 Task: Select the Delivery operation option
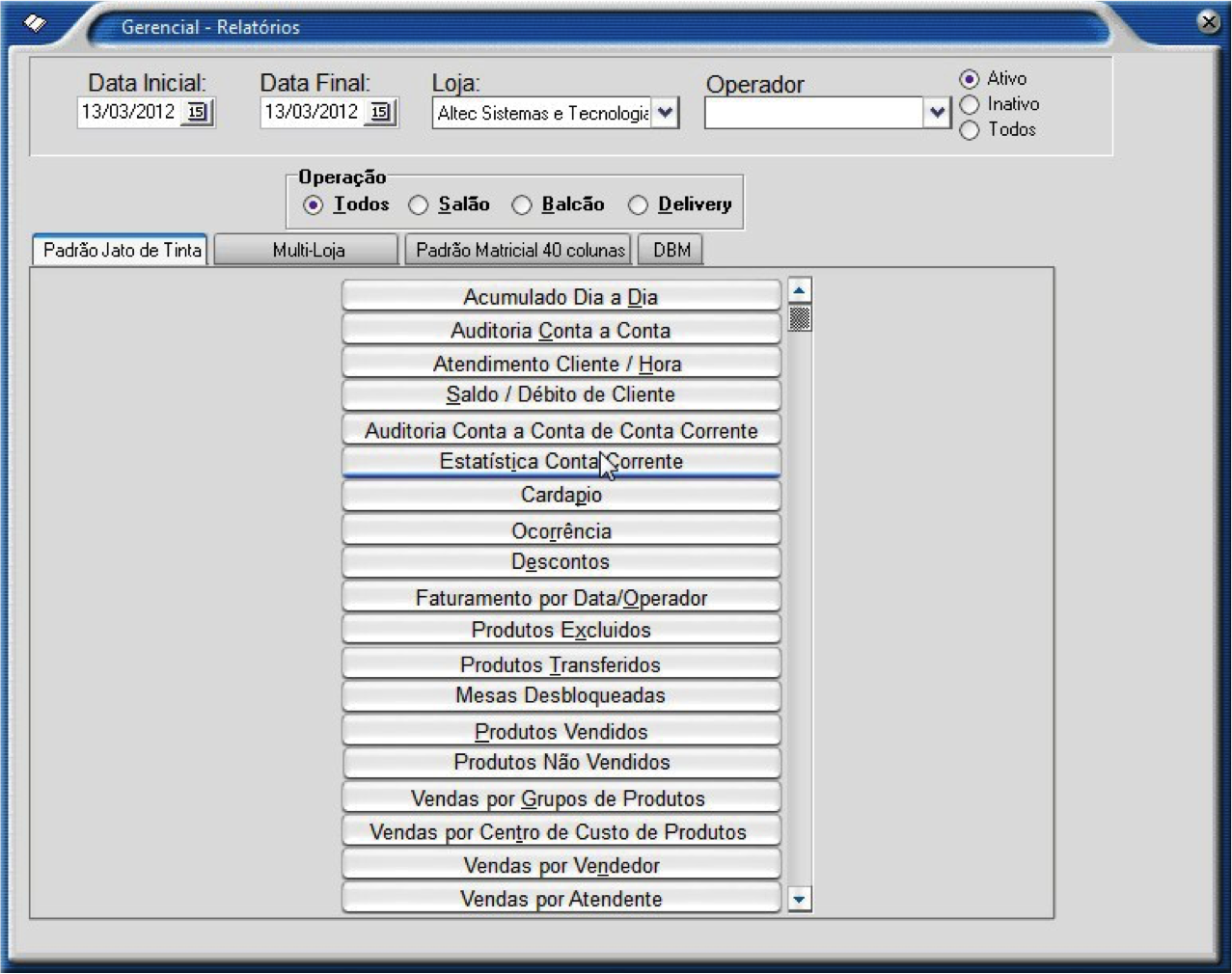tap(638, 204)
